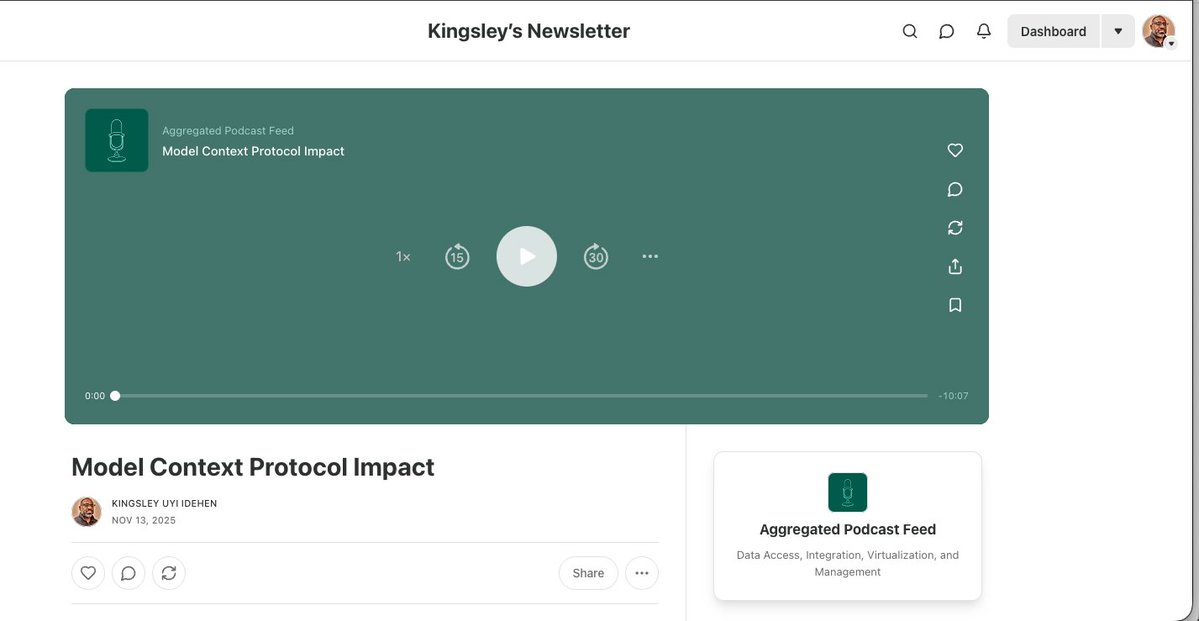This screenshot has height=621, width=1199.
Task: Click the playback progress bar to seek
Action: click(520, 395)
